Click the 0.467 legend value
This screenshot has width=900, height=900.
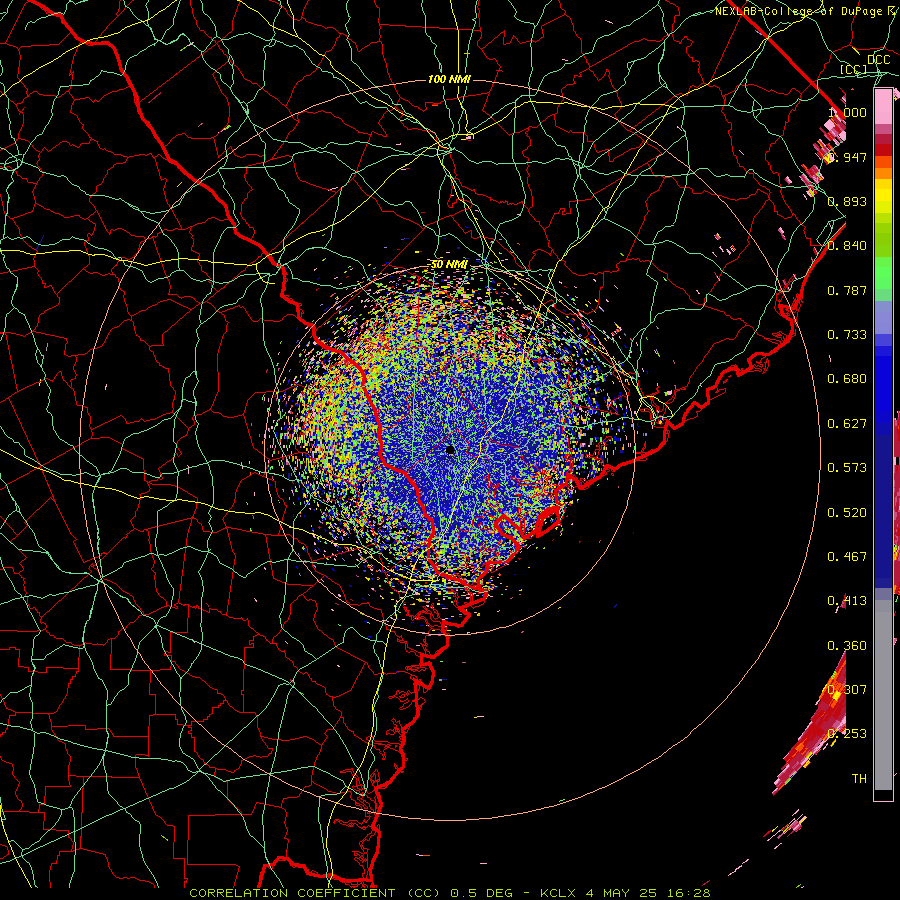click(x=847, y=557)
